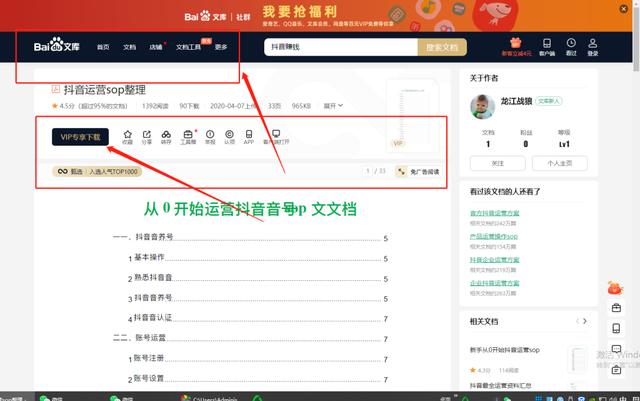Screen dimensions: 640x401
Task: Click the copyright 认领 icon
Action: pyautogui.click(x=229, y=137)
